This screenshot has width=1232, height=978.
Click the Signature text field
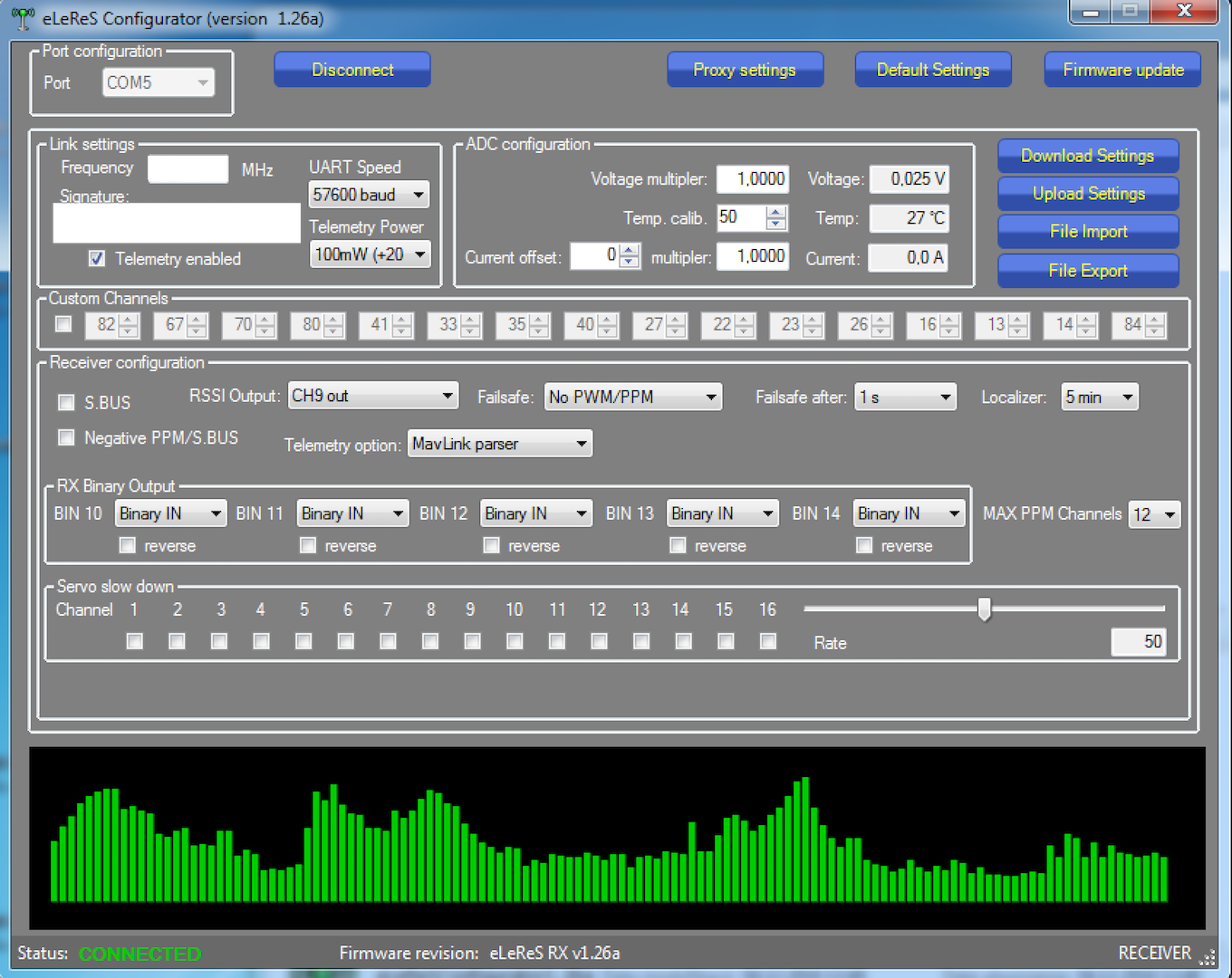(177, 223)
